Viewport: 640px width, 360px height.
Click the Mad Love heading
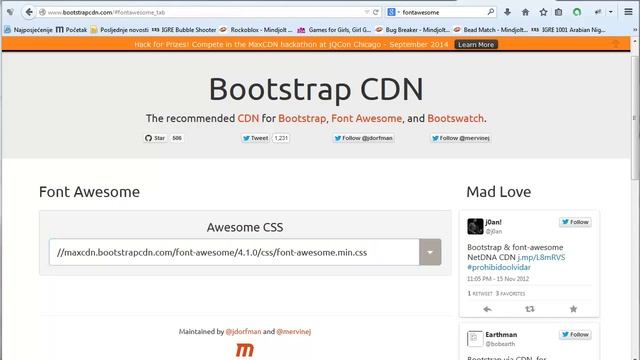coord(499,192)
